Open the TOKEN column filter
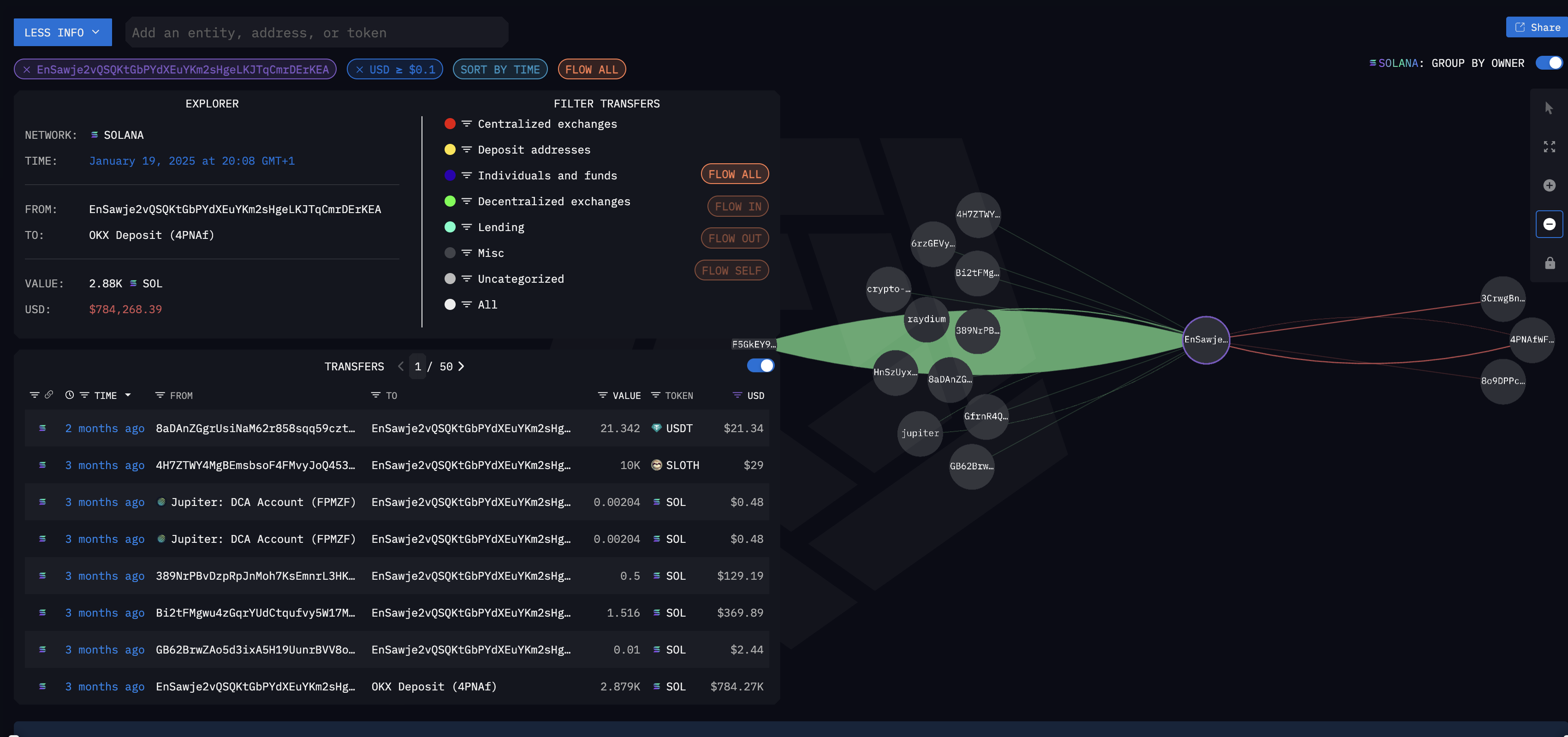Screen dimensions: 1568x737 pos(656,395)
